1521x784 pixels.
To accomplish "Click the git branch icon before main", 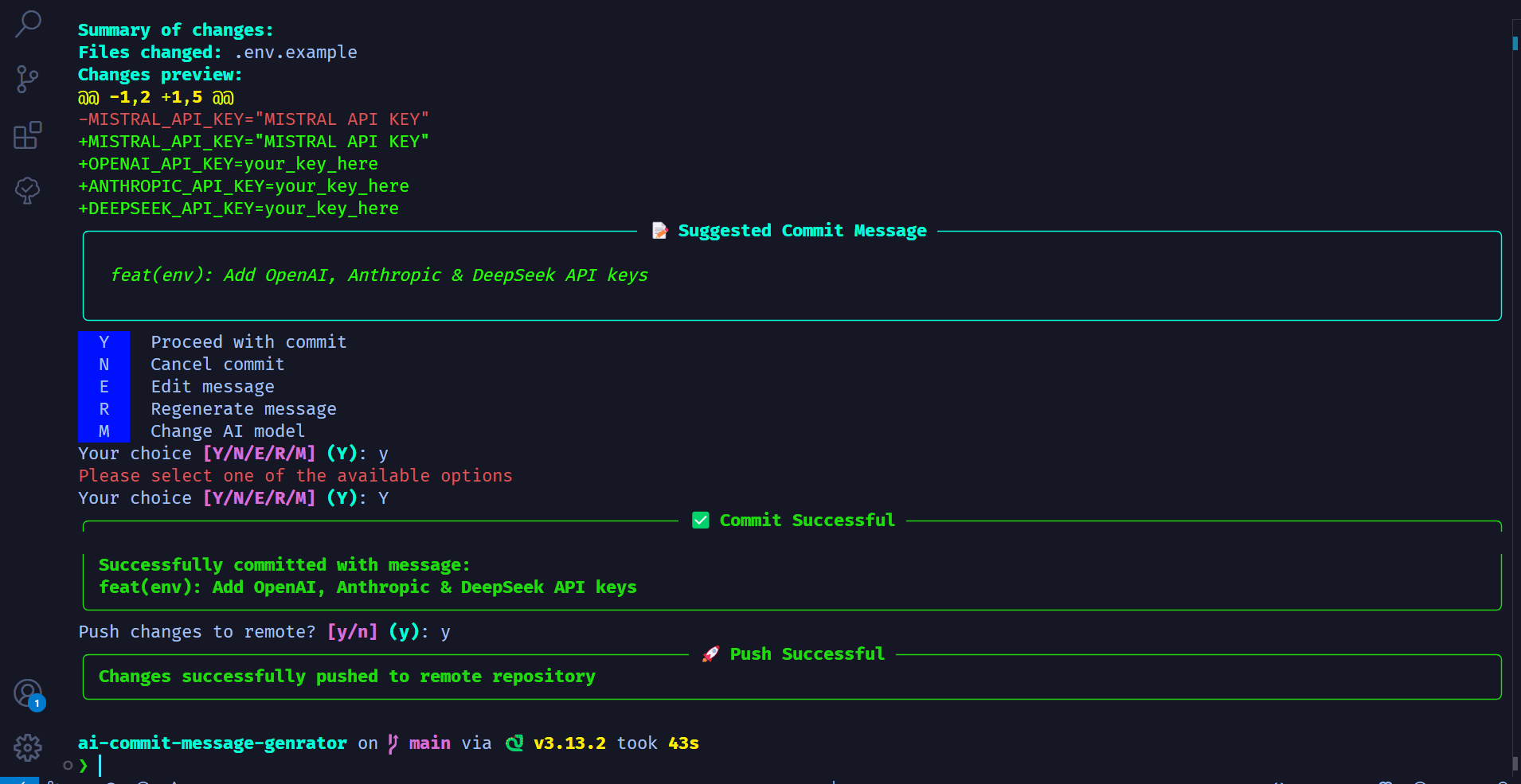I will click(x=391, y=743).
